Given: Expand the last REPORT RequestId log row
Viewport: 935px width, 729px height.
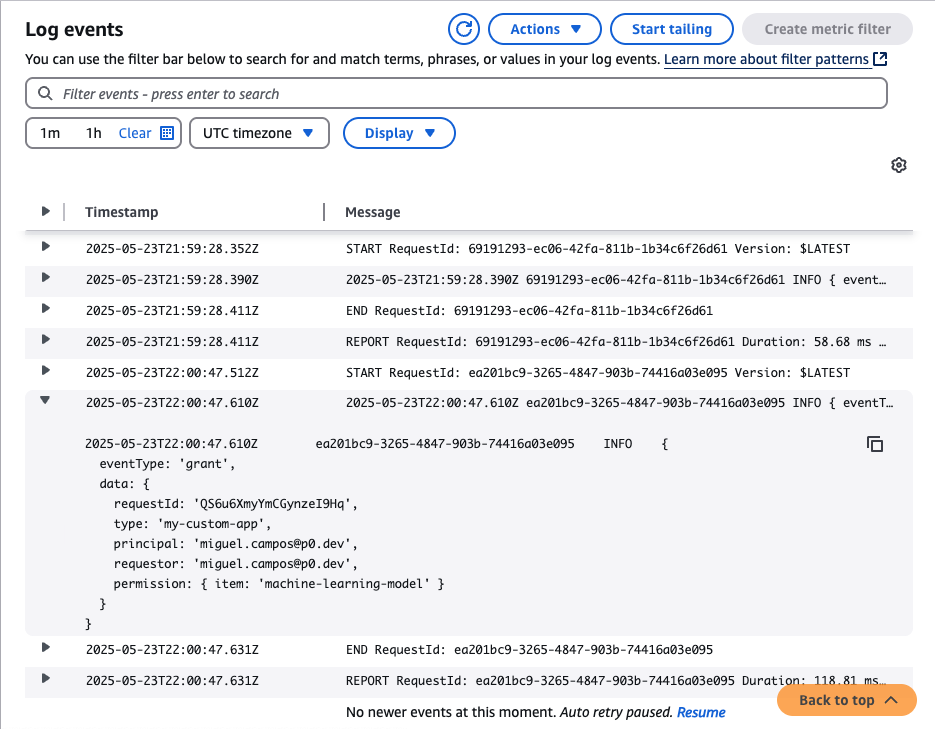Looking at the screenshot, I should tap(45, 679).
